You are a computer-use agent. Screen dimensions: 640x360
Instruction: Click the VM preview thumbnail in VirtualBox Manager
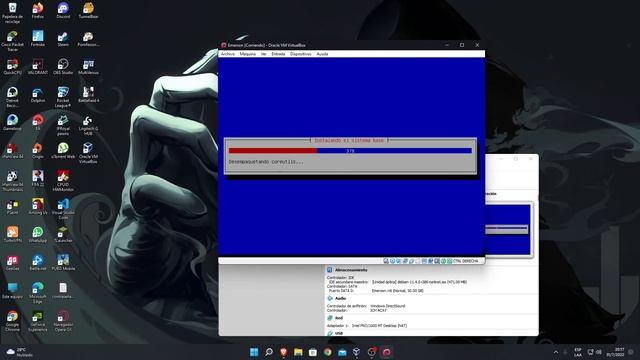pos(509,230)
